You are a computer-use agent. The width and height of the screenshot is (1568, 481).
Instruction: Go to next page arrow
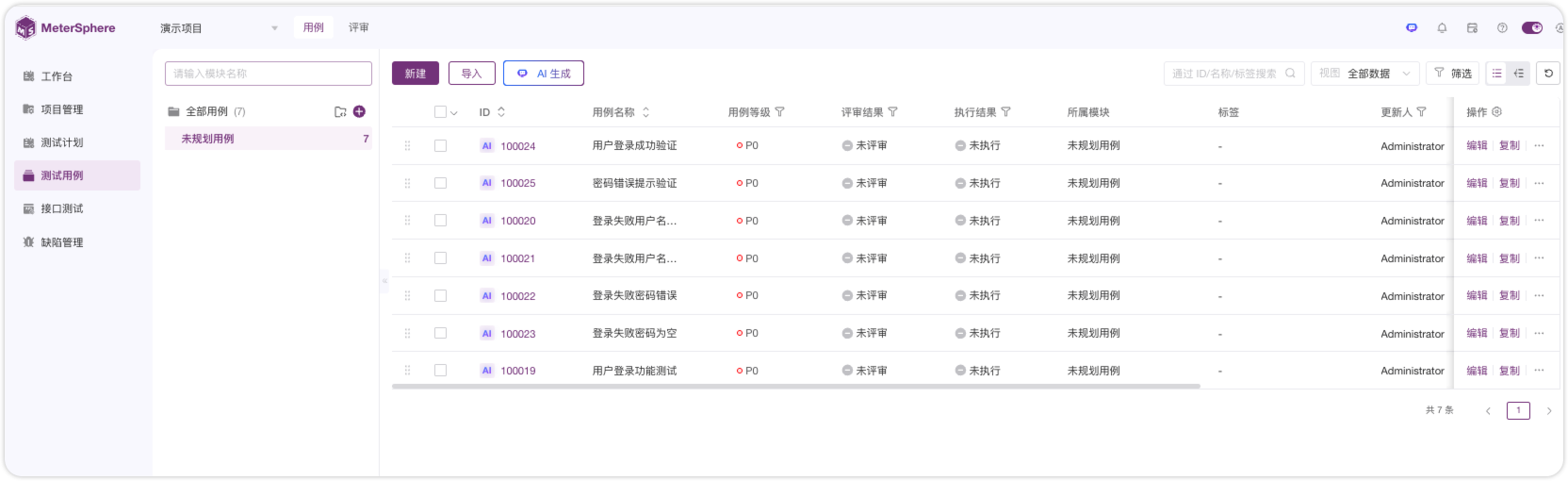[1549, 411]
